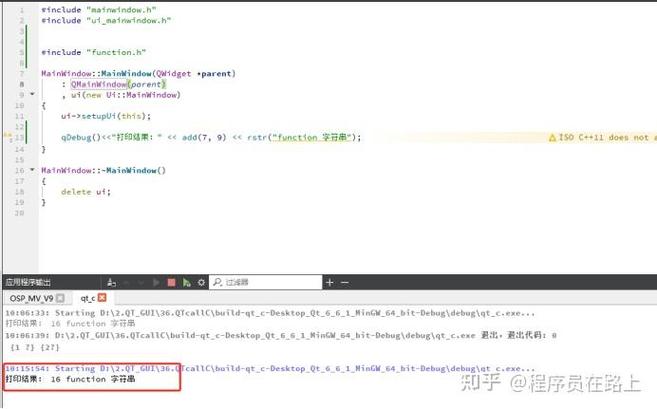Start debugging via the play-with-bug icon
The image size is (657, 409).
[187, 283]
